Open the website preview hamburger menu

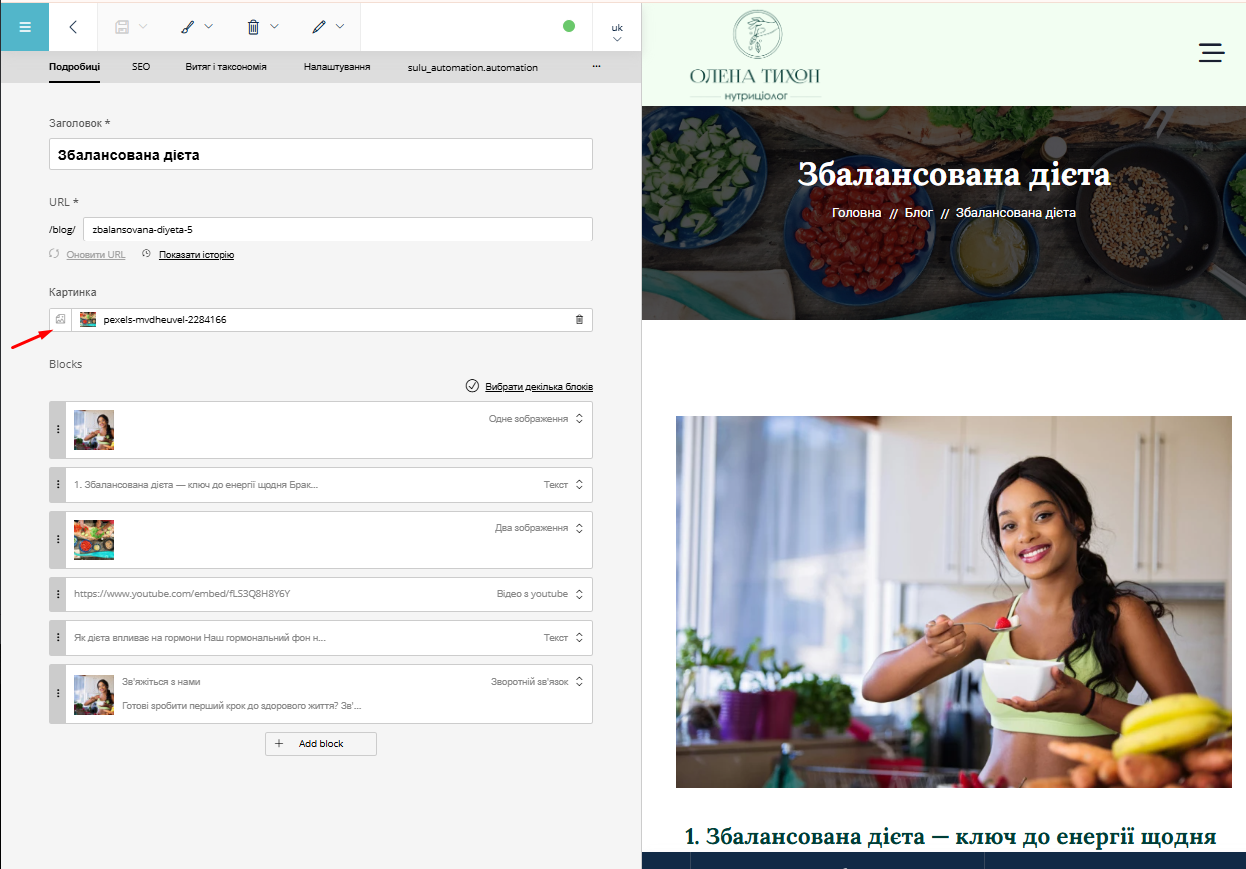(x=1211, y=54)
